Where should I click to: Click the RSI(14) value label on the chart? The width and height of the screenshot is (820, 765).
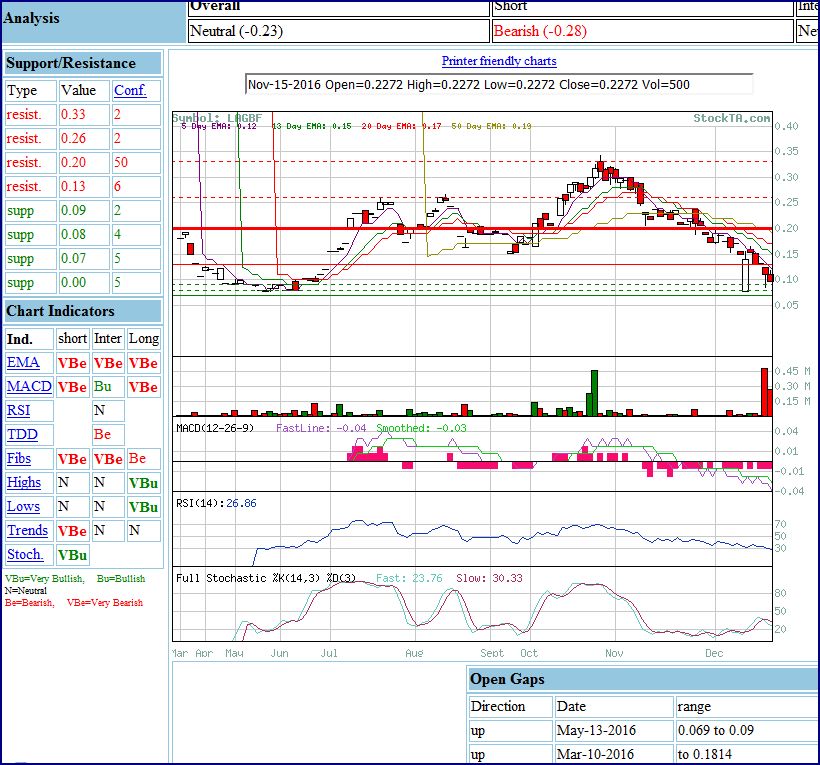coord(216,503)
